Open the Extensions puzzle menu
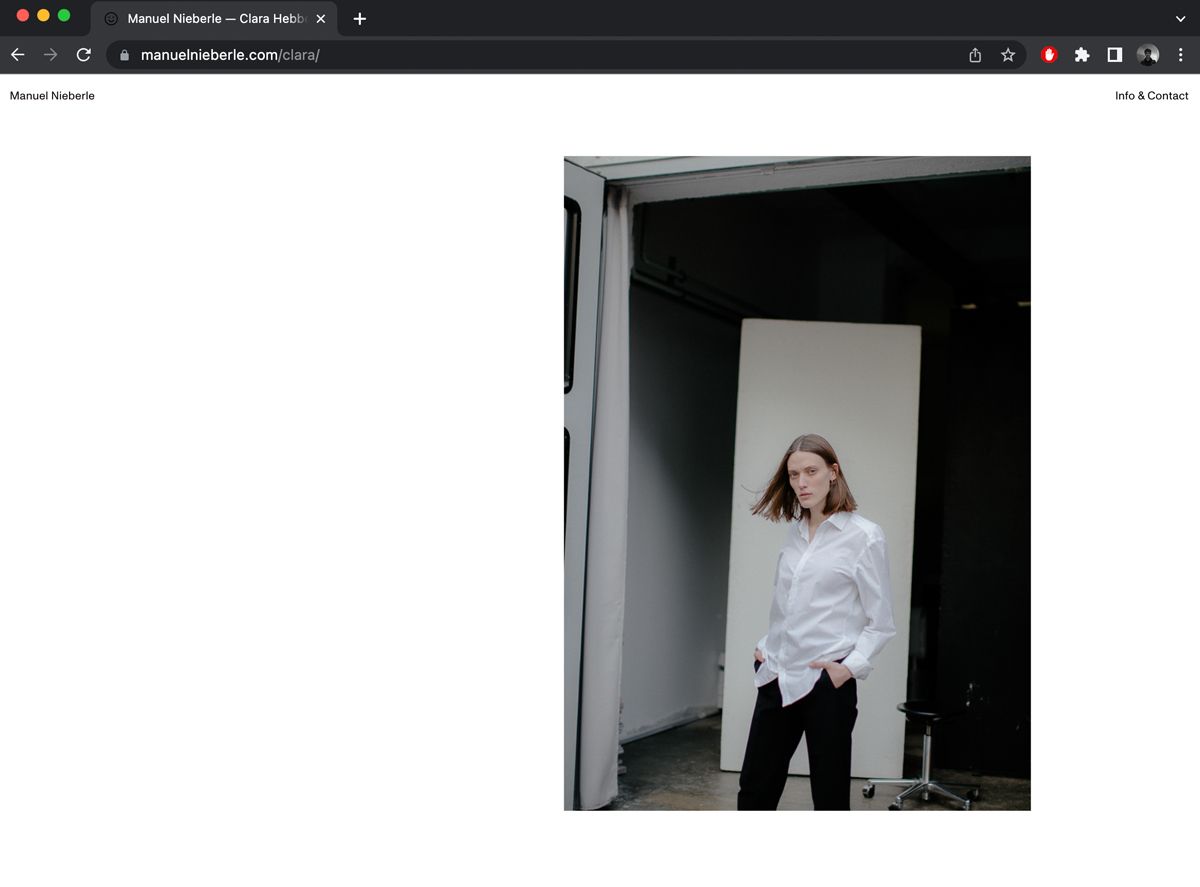Viewport: 1200px width, 887px height. (1082, 55)
